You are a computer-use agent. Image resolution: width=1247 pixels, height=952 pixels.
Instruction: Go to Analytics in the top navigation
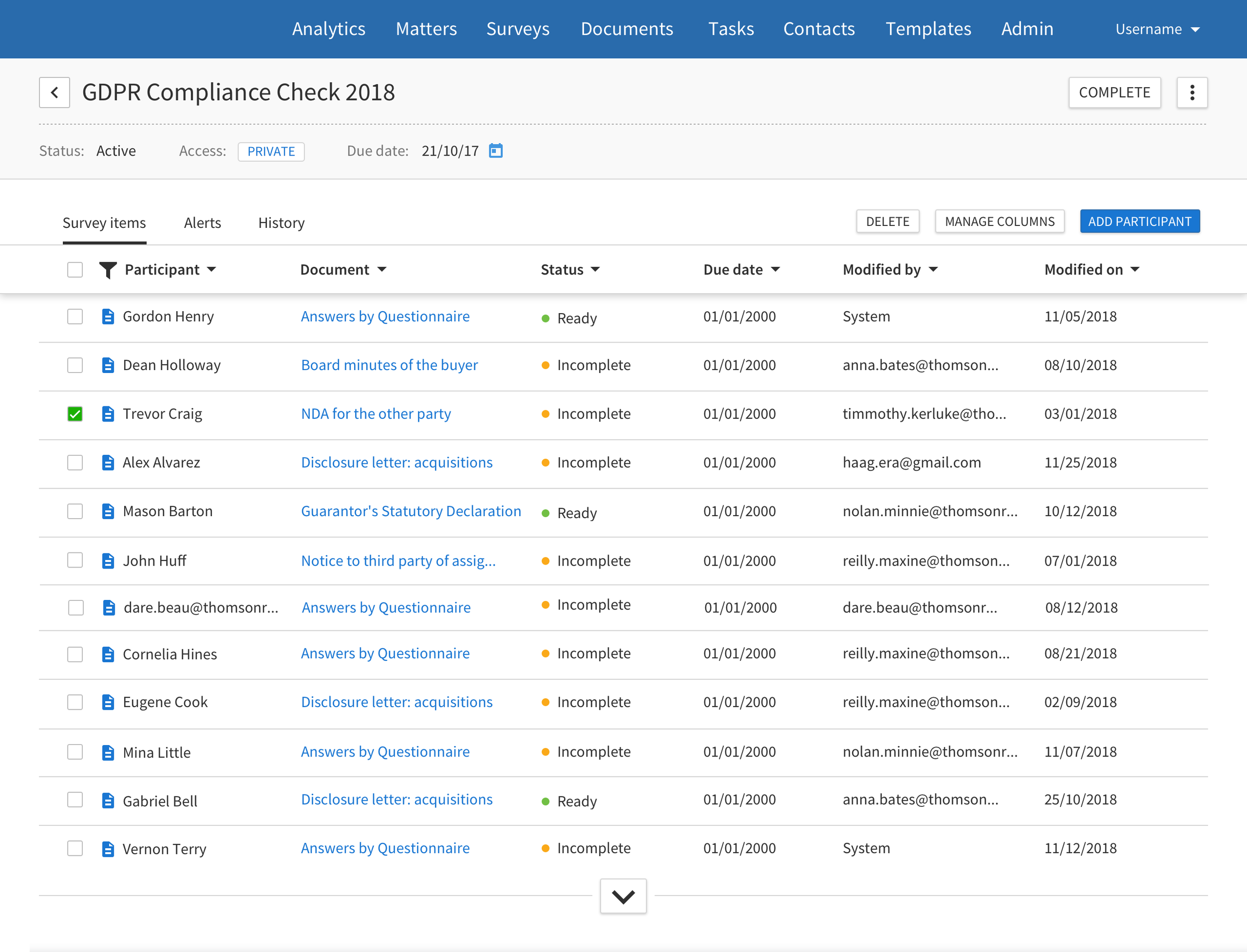tap(329, 29)
